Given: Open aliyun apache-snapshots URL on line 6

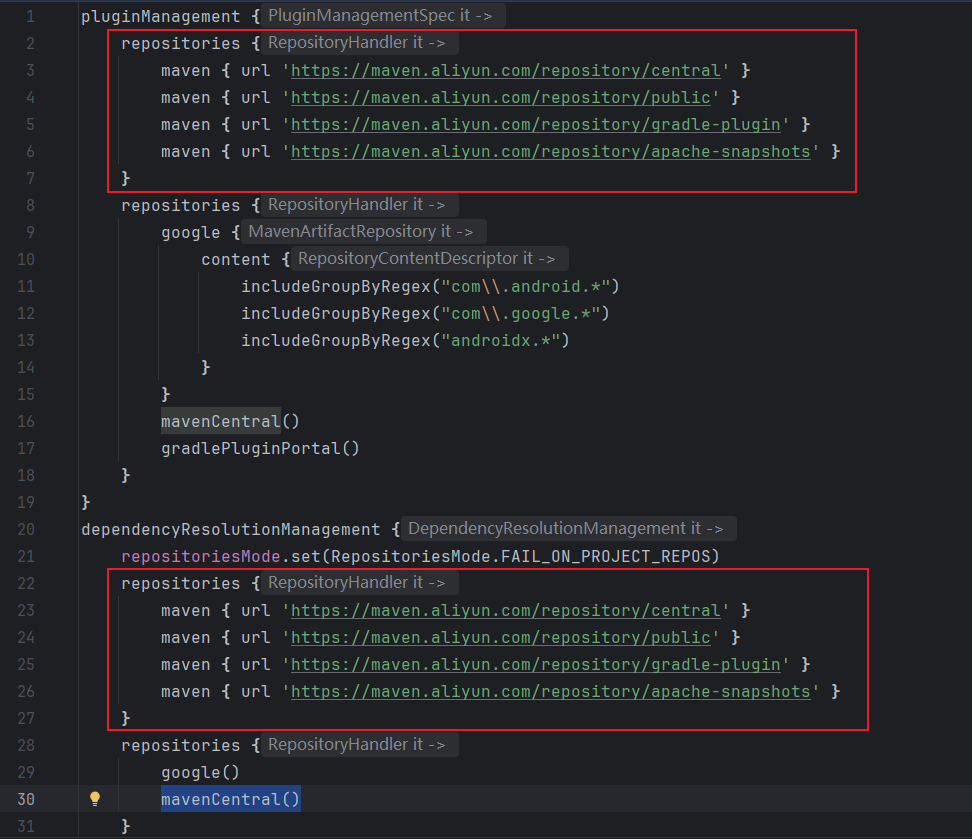Looking at the screenshot, I should click(550, 152).
